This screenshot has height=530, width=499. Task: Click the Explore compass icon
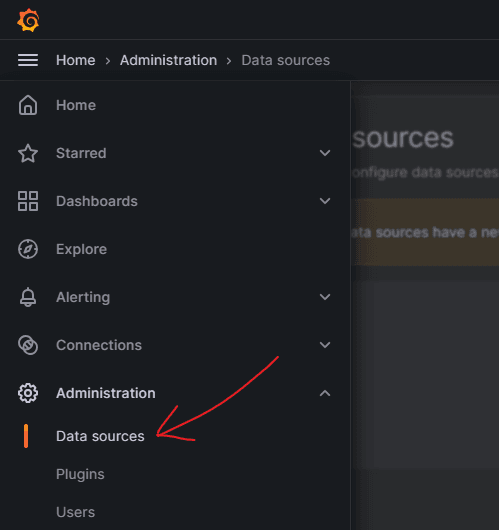(x=28, y=249)
